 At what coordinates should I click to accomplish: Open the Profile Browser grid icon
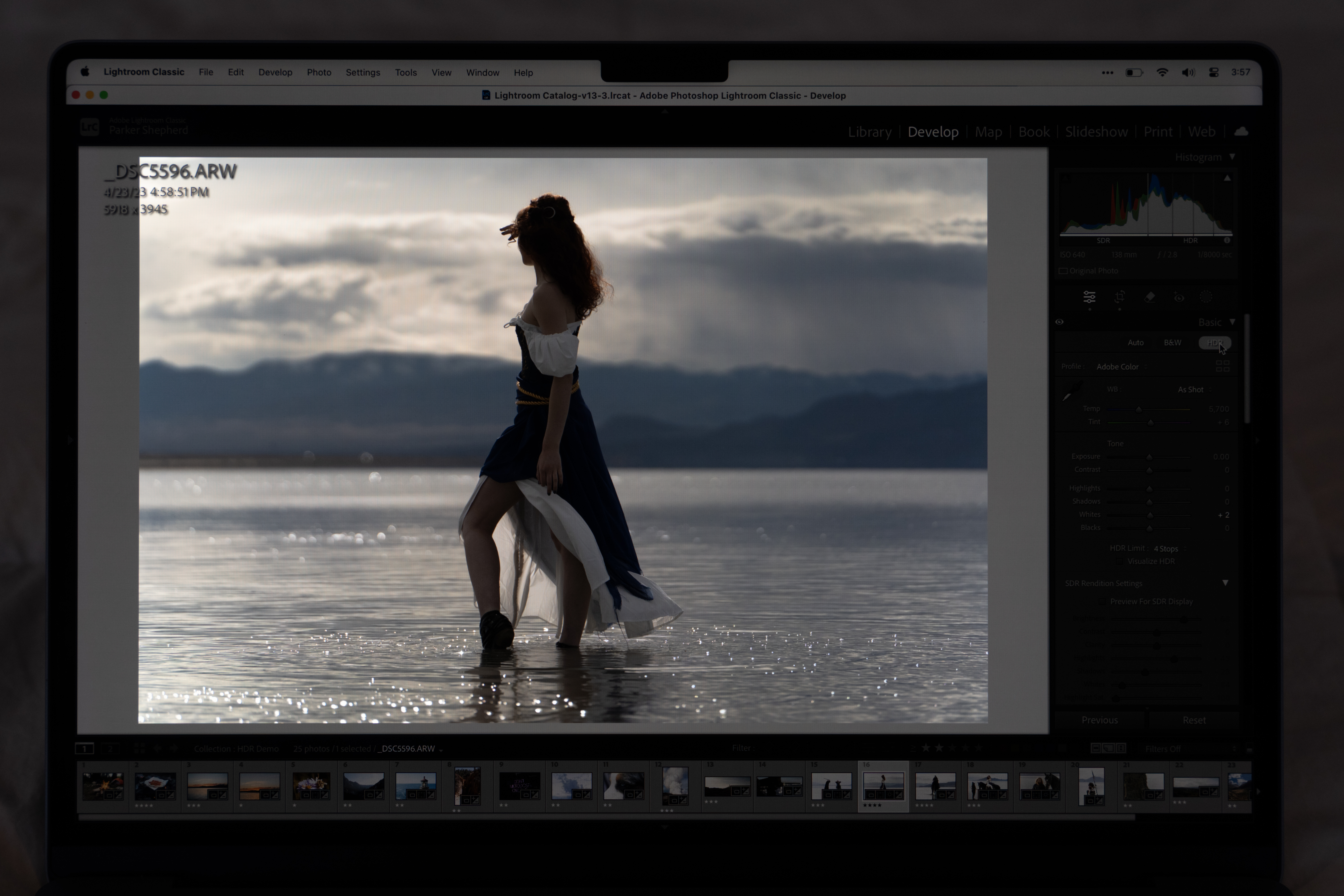[x=1222, y=366]
